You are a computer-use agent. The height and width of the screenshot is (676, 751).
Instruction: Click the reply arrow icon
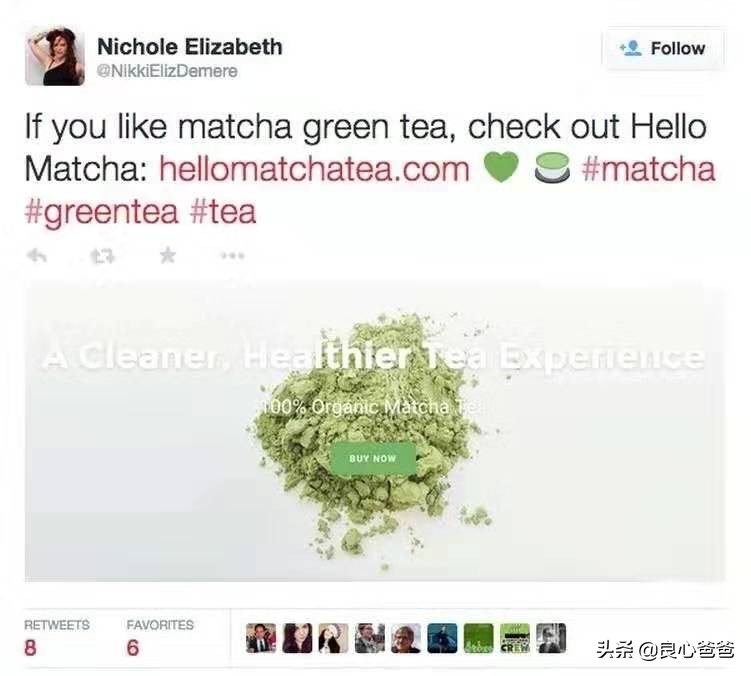click(36, 256)
